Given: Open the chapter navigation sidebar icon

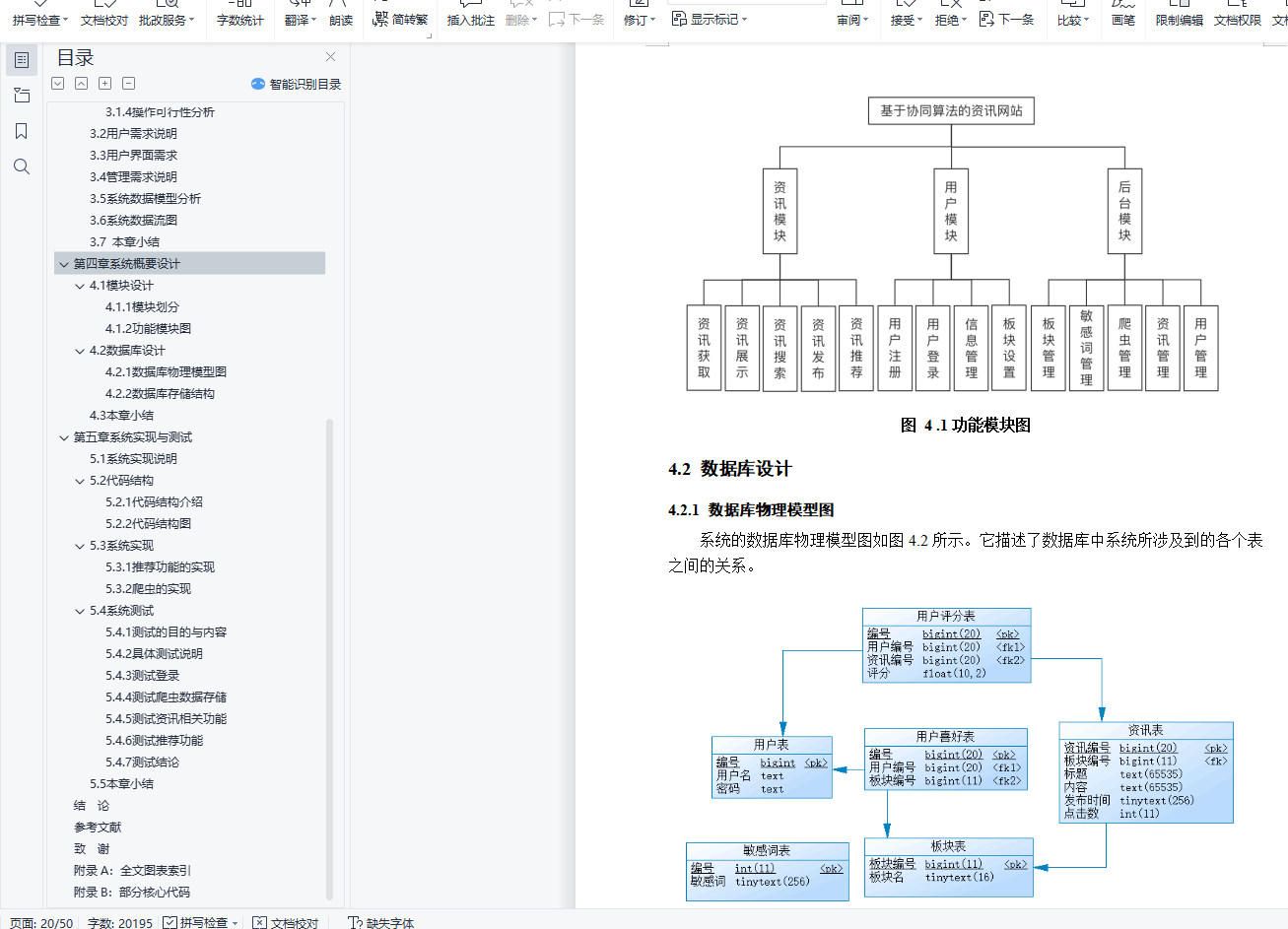Looking at the screenshot, I should click(22, 96).
